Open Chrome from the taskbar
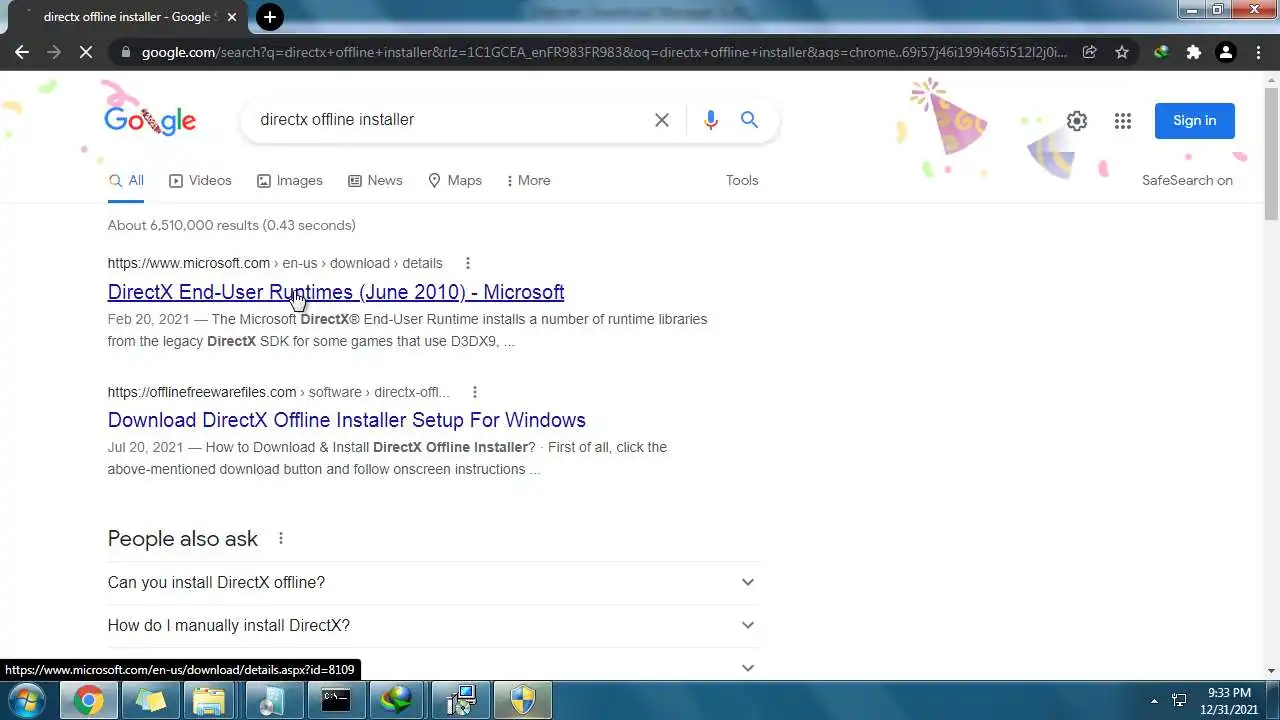Image resolution: width=1280 pixels, height=720 pixels. 89,701
